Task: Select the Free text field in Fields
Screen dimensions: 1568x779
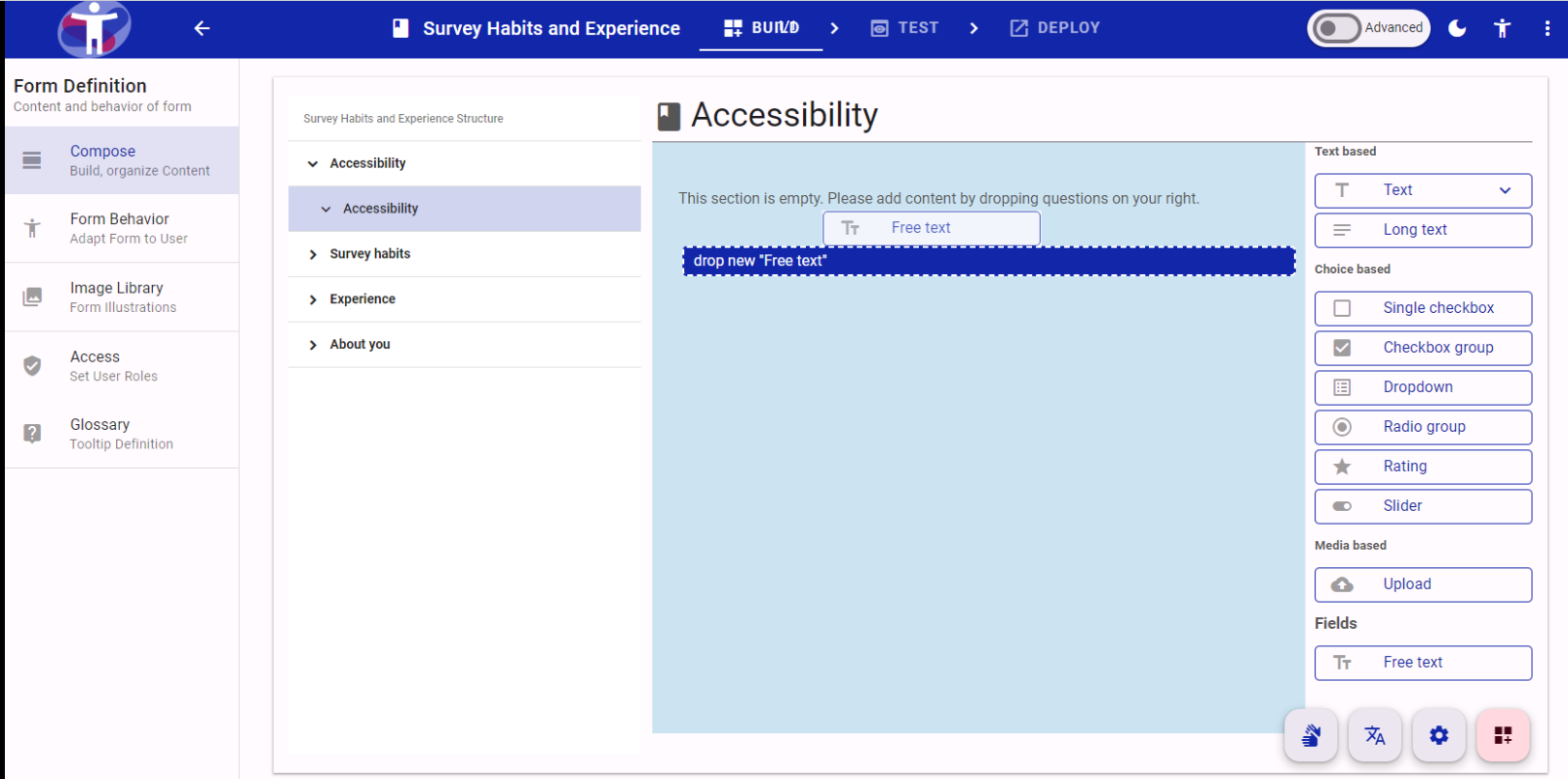Action: point(1423,663)
